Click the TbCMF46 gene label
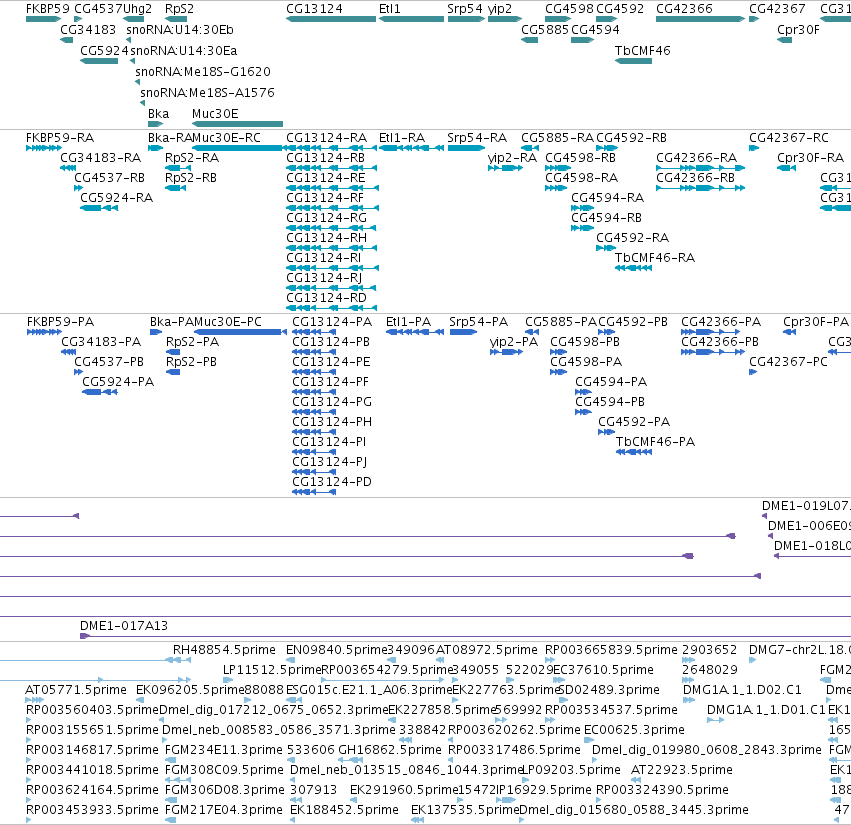 pyautogui.click(x=643, y=50)
